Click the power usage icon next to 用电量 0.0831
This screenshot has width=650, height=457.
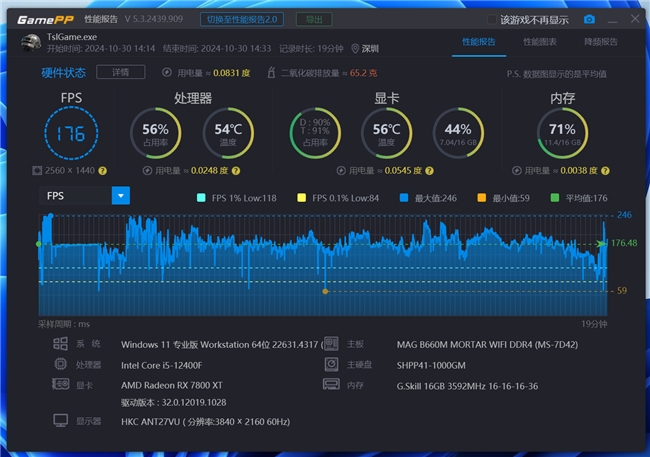pyautogui.click(x=167, y=73)
